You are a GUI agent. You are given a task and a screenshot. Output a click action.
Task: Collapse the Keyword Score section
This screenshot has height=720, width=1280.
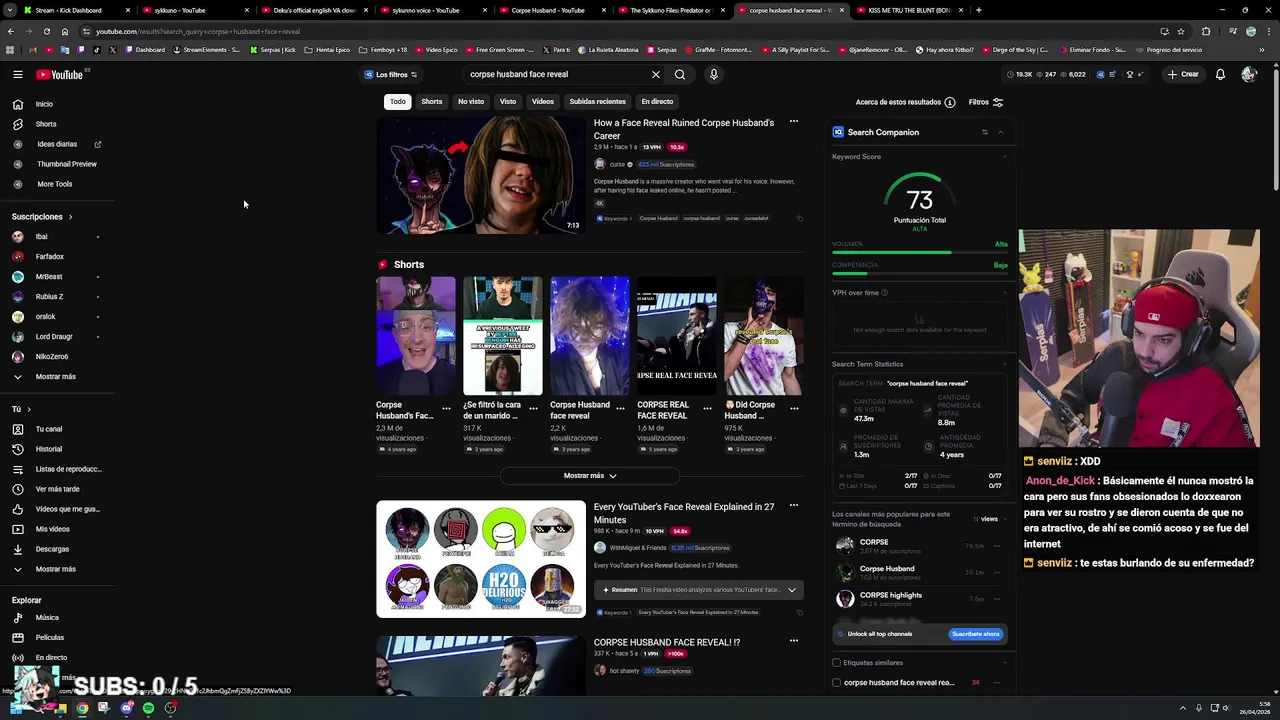click(1004, 157)
